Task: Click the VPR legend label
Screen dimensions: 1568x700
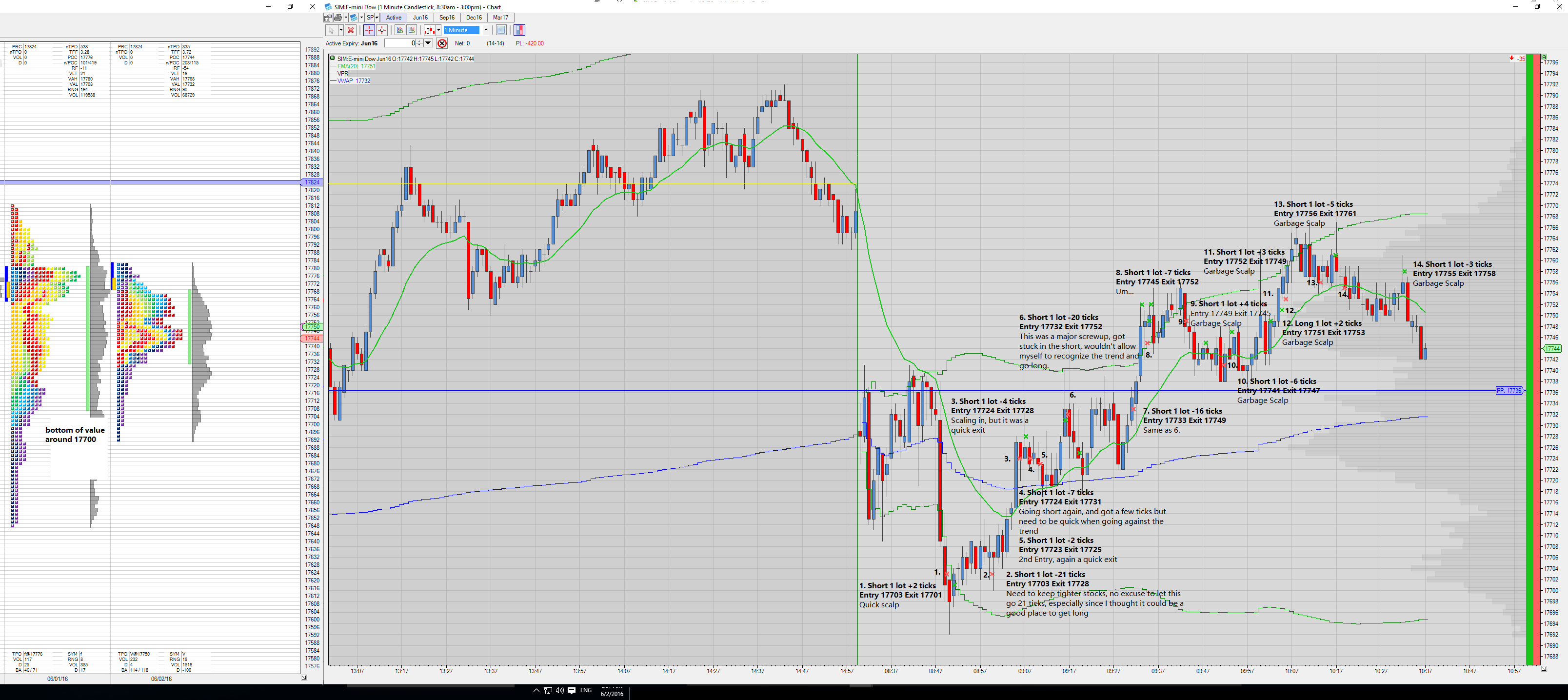Action: [x=343, y=74]
